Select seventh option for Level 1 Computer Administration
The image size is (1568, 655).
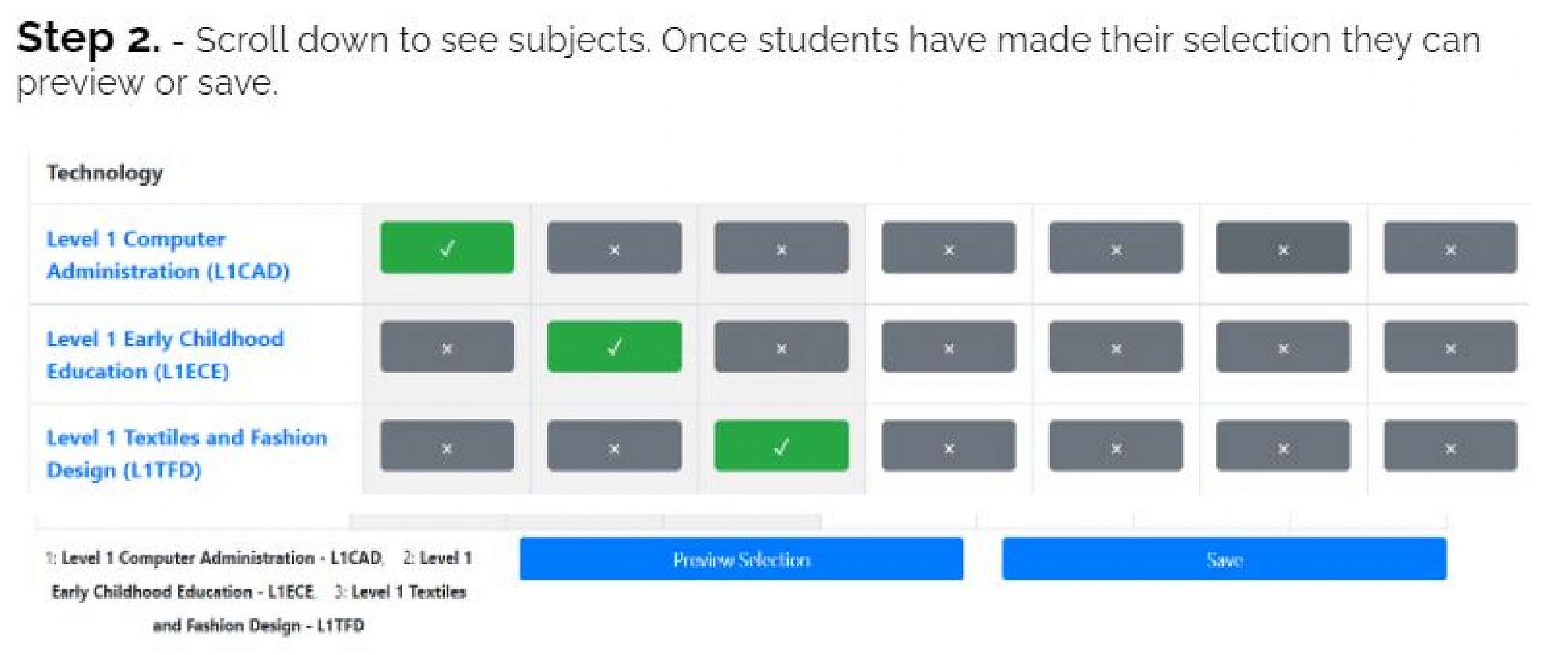[x=1450, y=248]
